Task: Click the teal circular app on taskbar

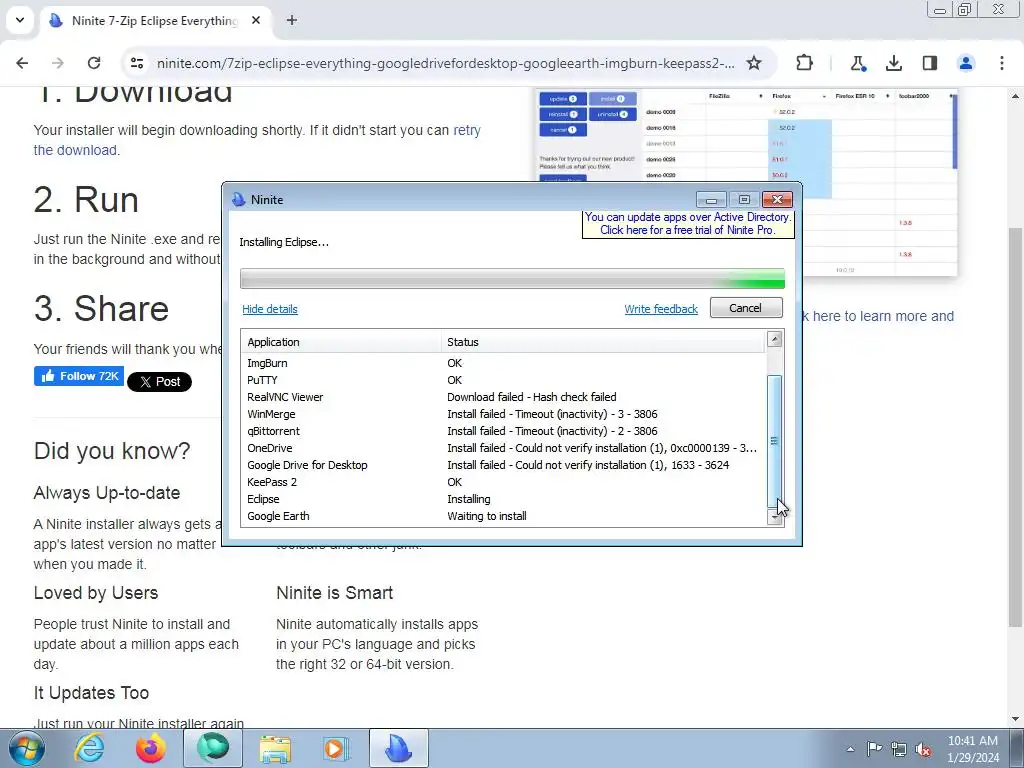Action: click(x=213, y=748)
